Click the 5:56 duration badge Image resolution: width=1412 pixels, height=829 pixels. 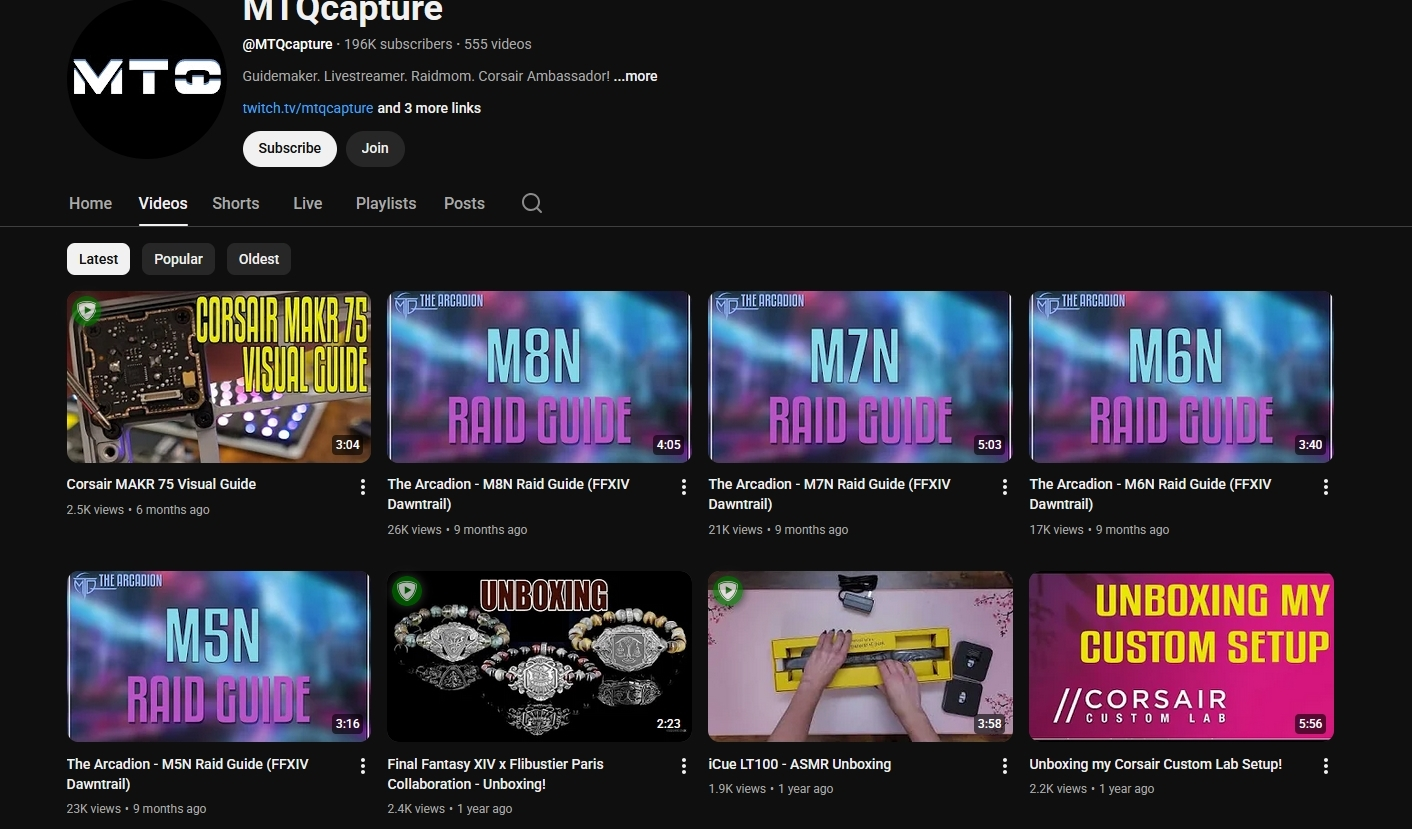(x=1310, y=724)
